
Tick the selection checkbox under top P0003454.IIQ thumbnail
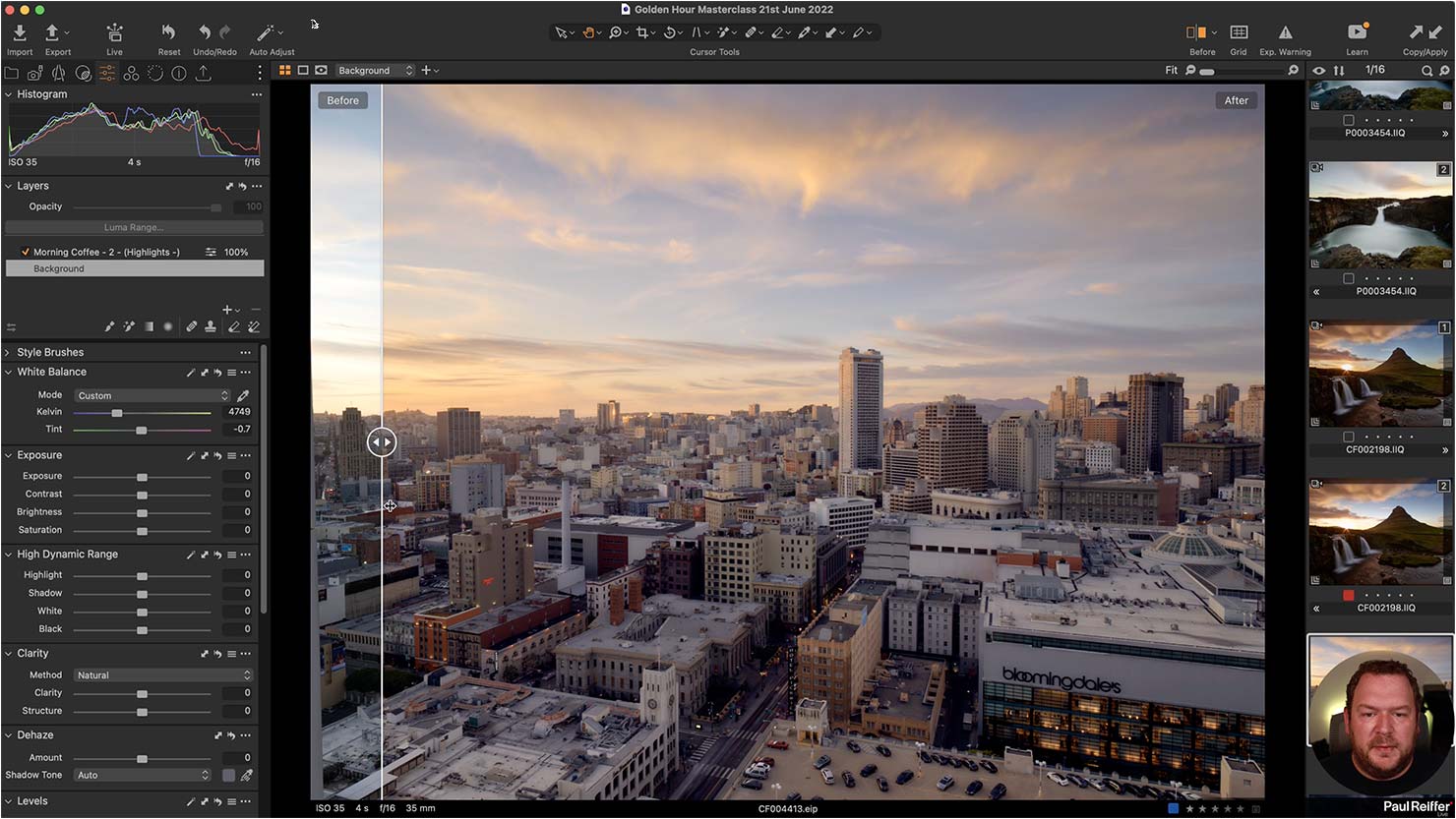pyautogui.click(x=1349, y=120)
